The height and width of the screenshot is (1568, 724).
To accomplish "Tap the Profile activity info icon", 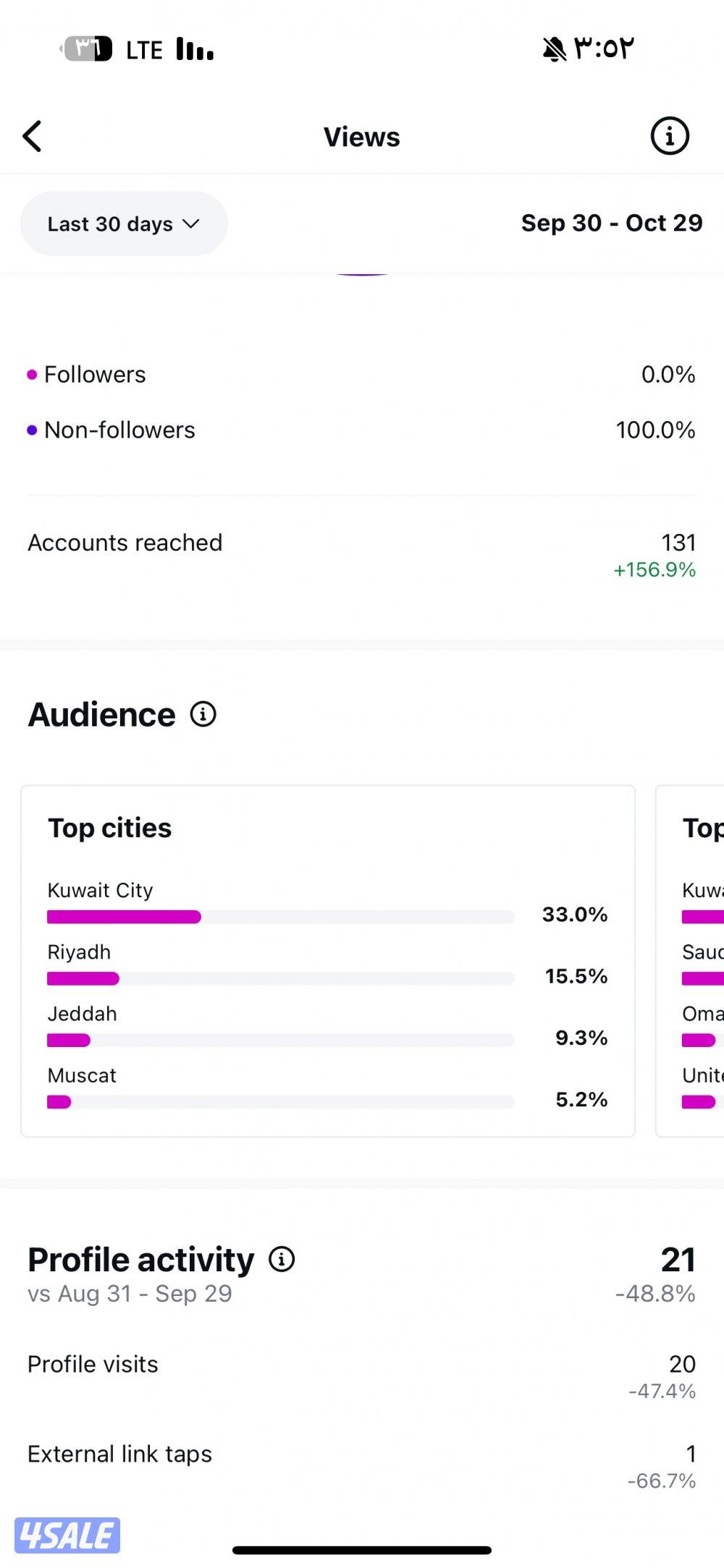I will click(x=282, y=1259).
